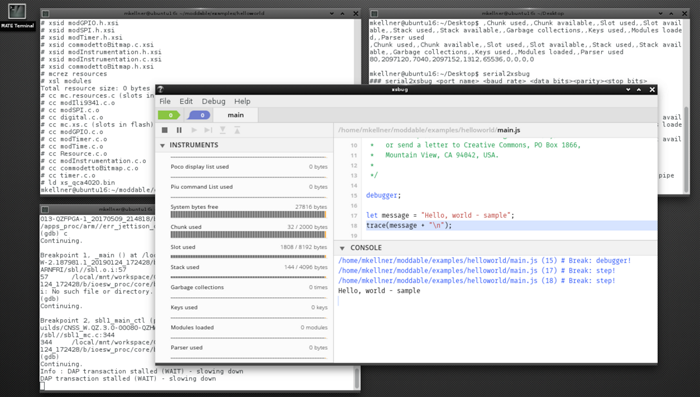The width and height of the screenshot is (700, 397).
Task: Collapse the INSTRUMENTS section
Action: coord(162,146)
